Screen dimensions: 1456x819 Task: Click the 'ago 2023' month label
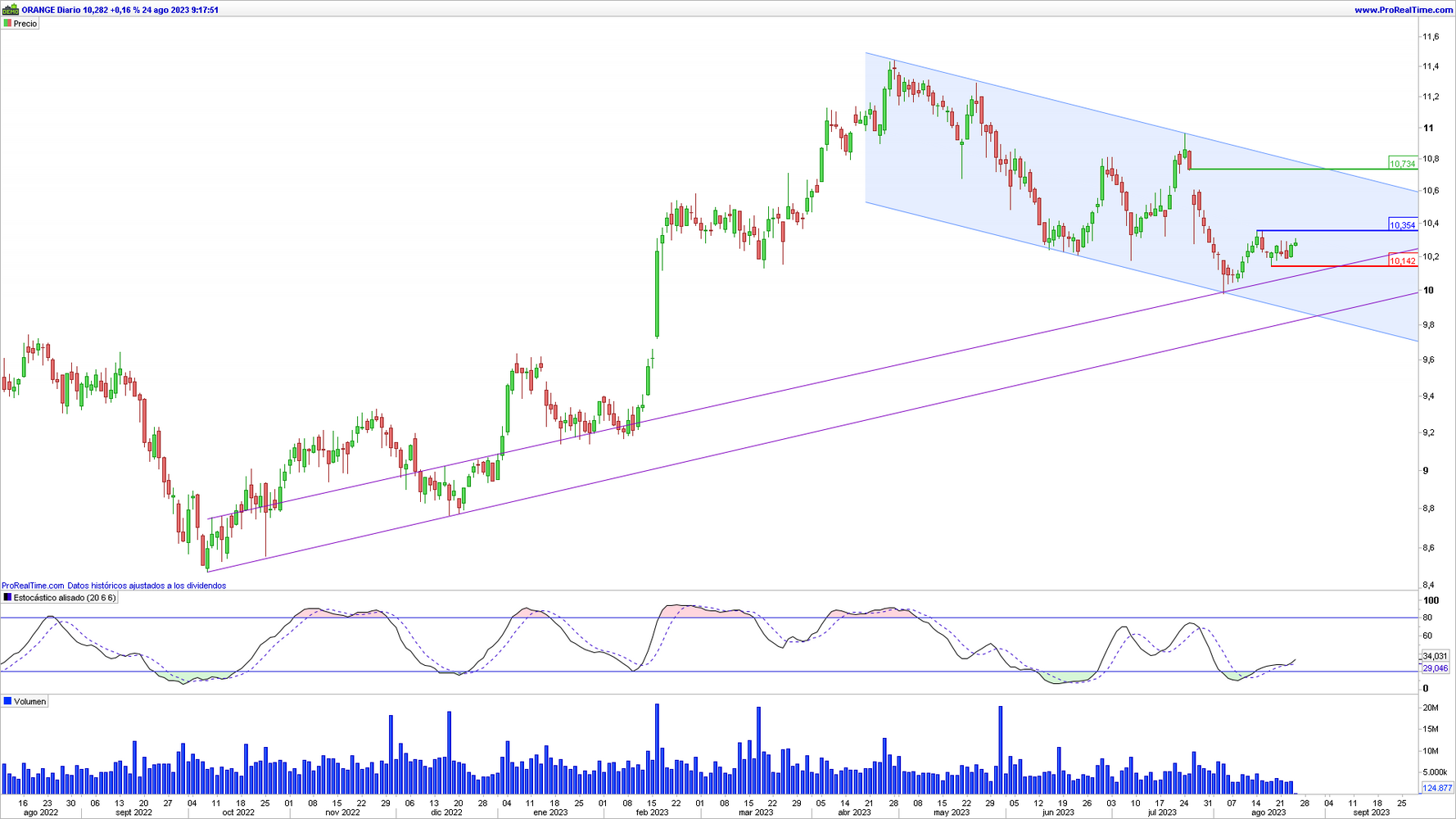(x=1268, y=812)
